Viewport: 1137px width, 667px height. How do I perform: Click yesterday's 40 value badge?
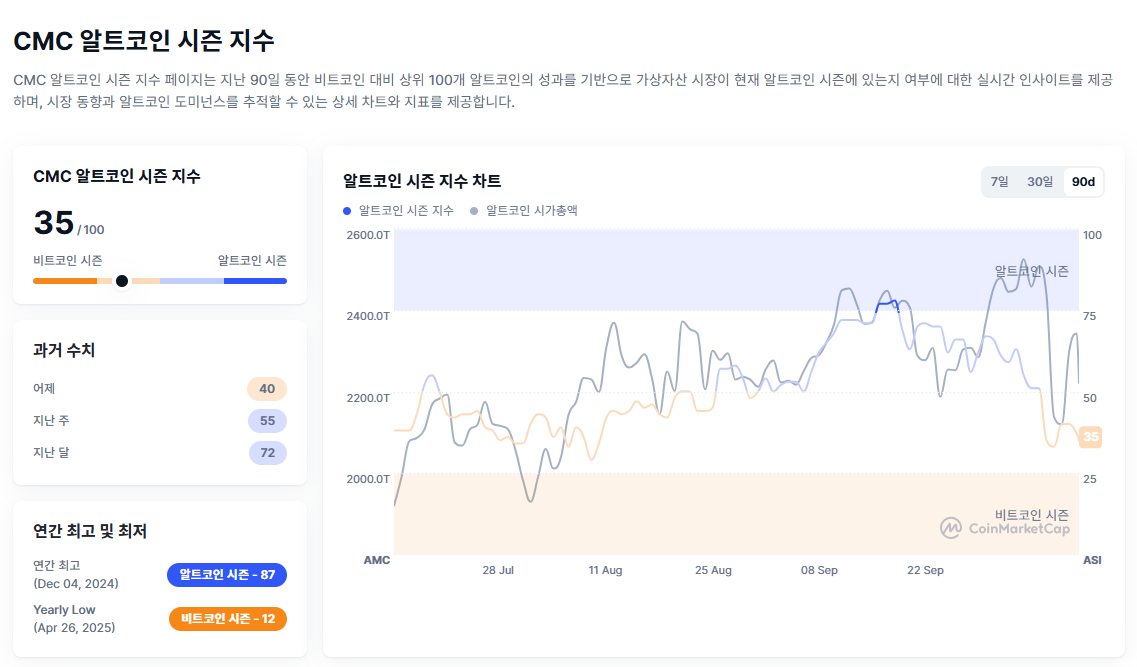click(x=267, y=389)
